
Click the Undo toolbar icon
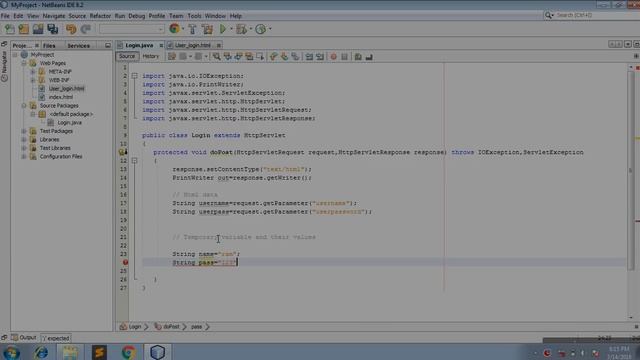[x=71, y=29]
